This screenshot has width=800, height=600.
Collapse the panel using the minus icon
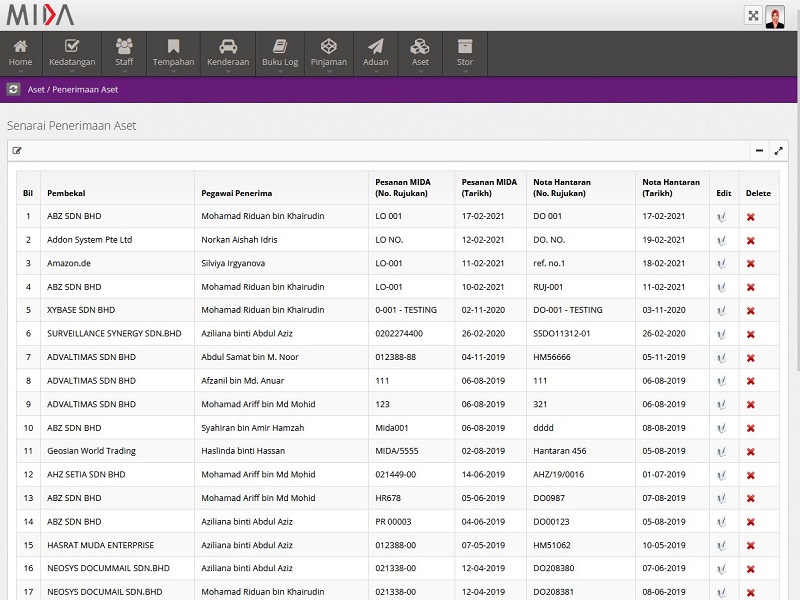coord(759,151)
